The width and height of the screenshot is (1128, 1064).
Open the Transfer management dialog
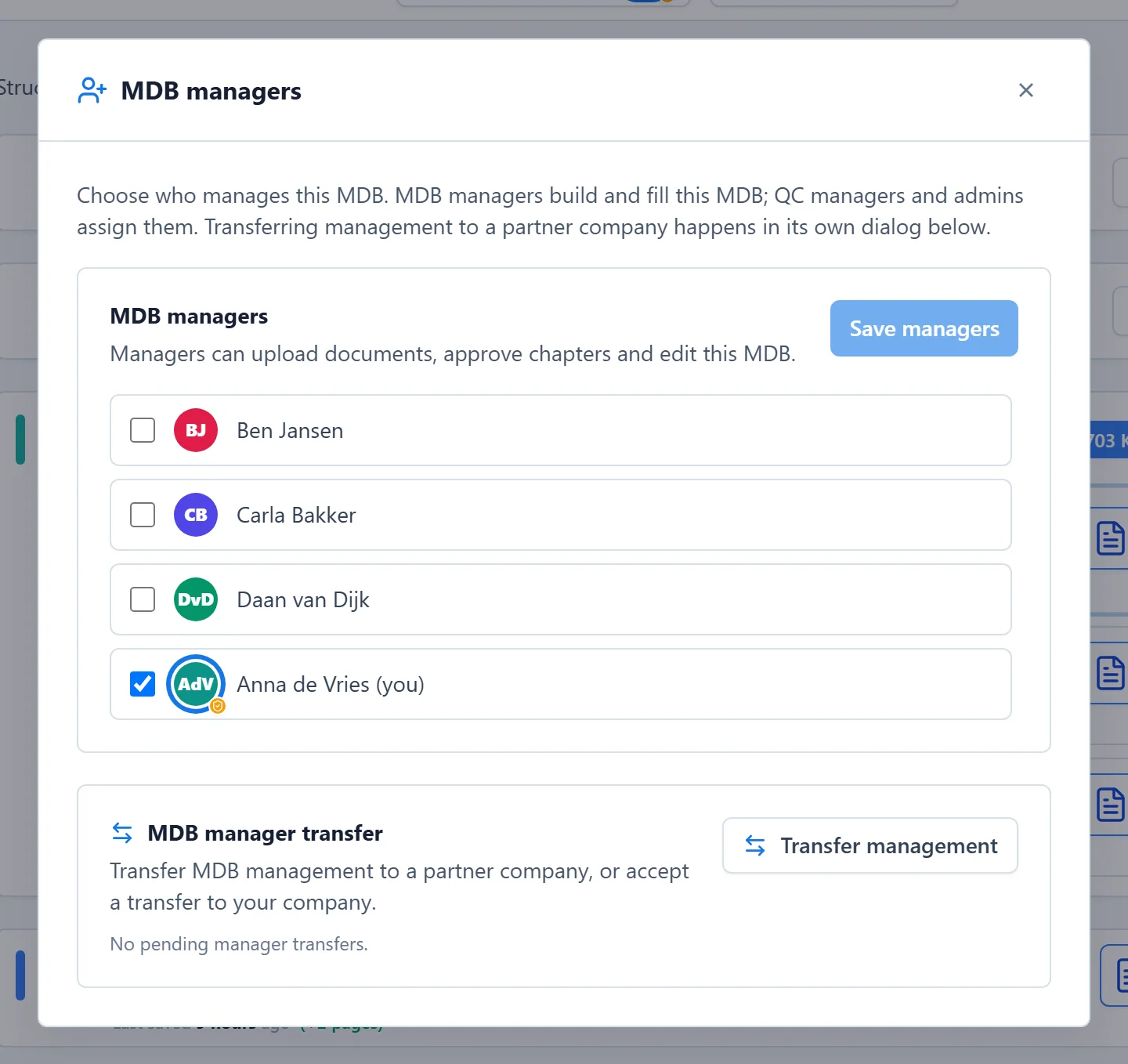870,845
